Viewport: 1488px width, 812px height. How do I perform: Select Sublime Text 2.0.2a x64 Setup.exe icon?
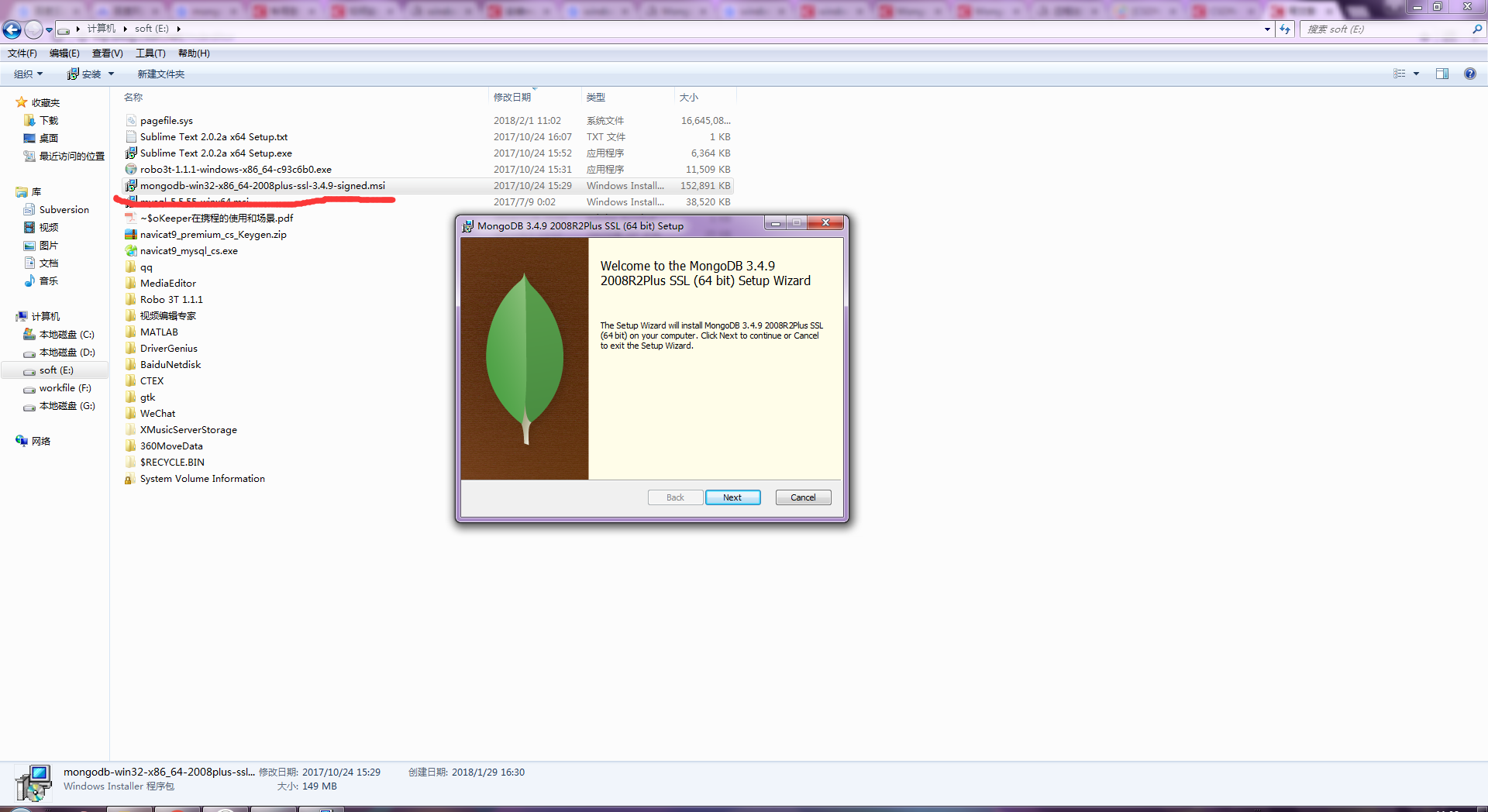click(131, 153)
